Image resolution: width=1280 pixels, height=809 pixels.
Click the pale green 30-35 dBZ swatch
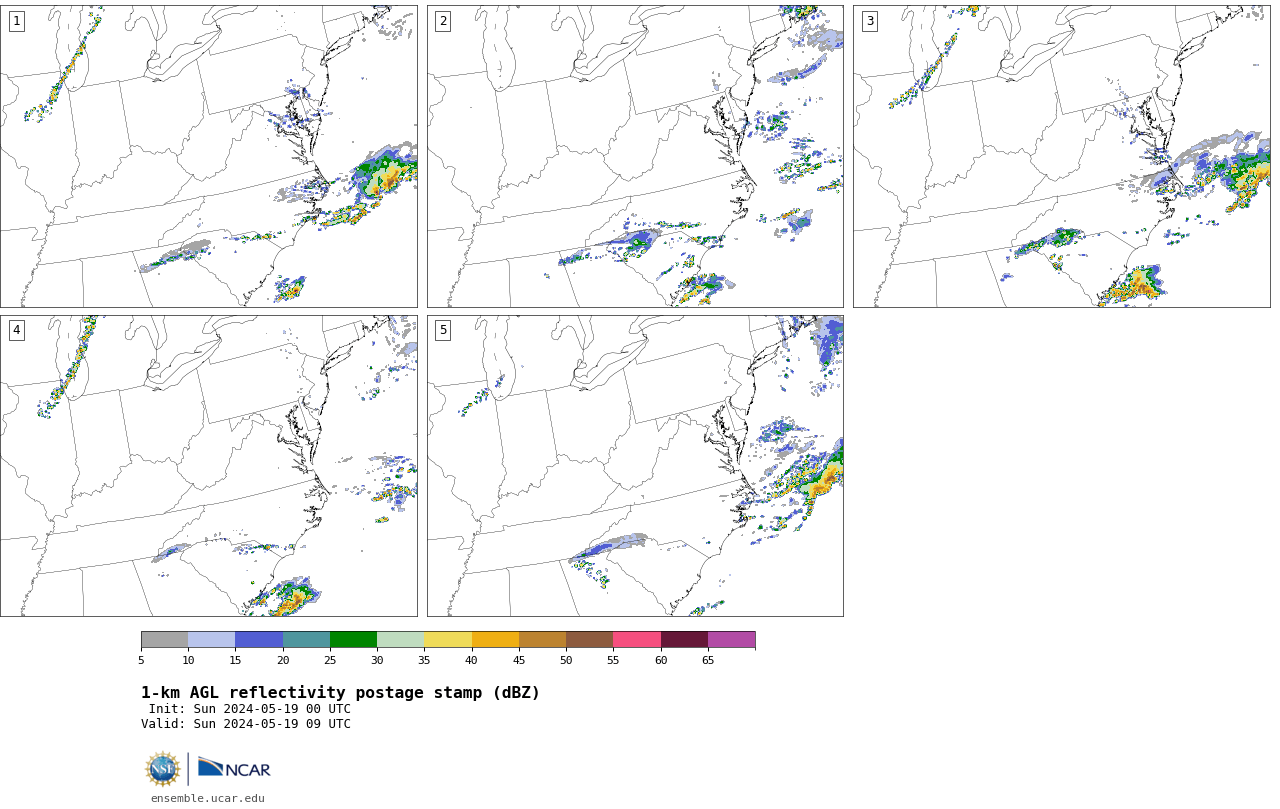pyautogui.click(x=401, y=640)
